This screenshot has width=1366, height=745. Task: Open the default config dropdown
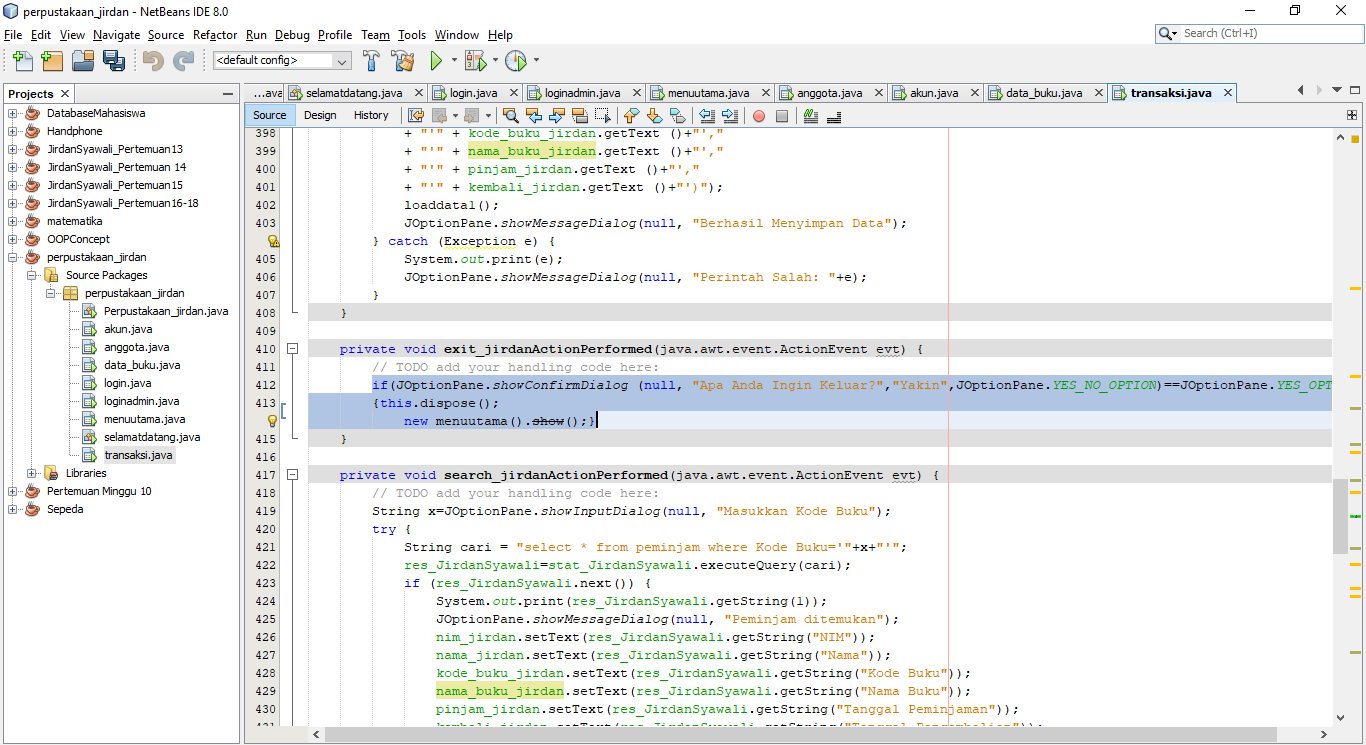pyautogui.click(x=341, y=60)
